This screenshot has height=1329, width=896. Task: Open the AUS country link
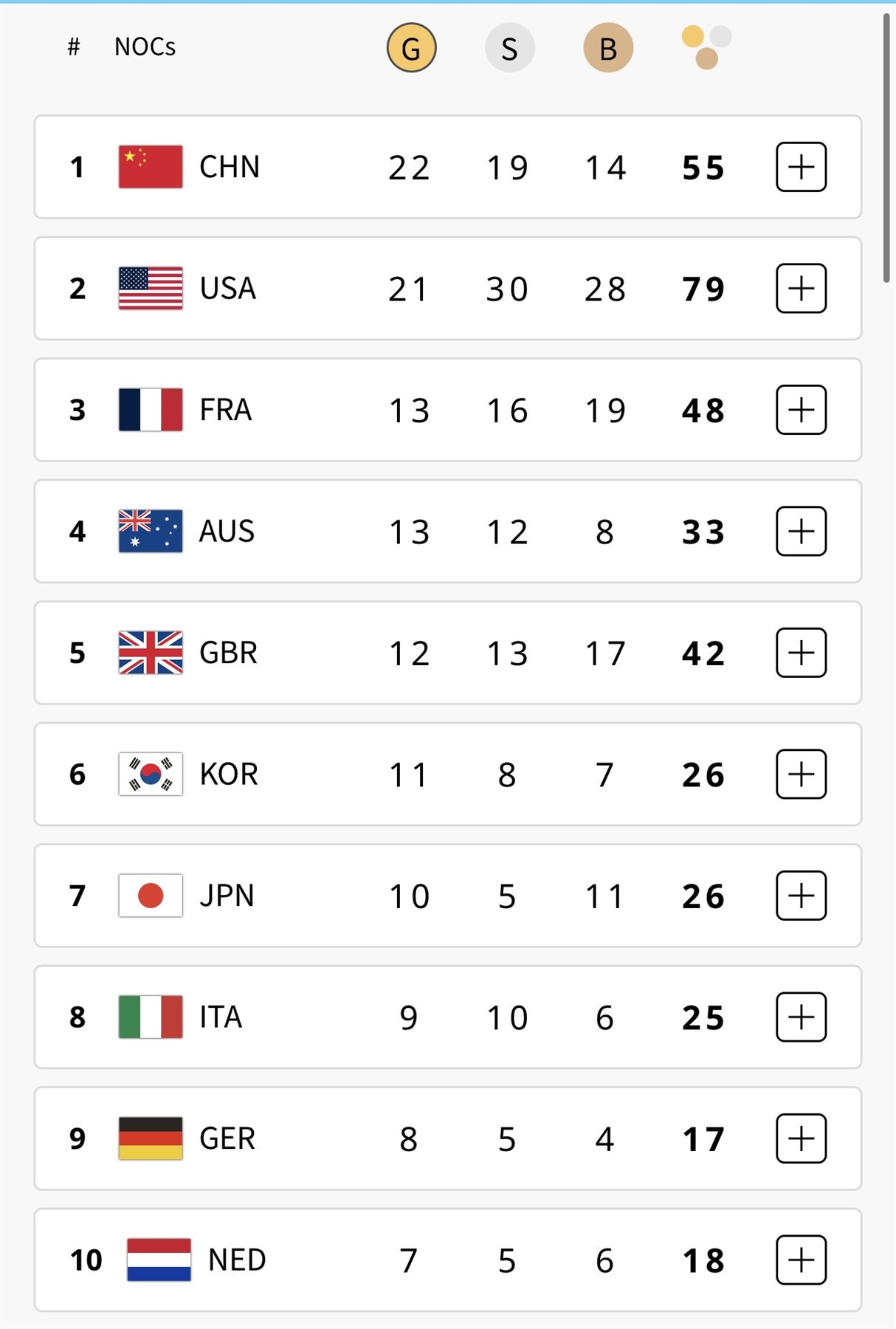(227, 531)
